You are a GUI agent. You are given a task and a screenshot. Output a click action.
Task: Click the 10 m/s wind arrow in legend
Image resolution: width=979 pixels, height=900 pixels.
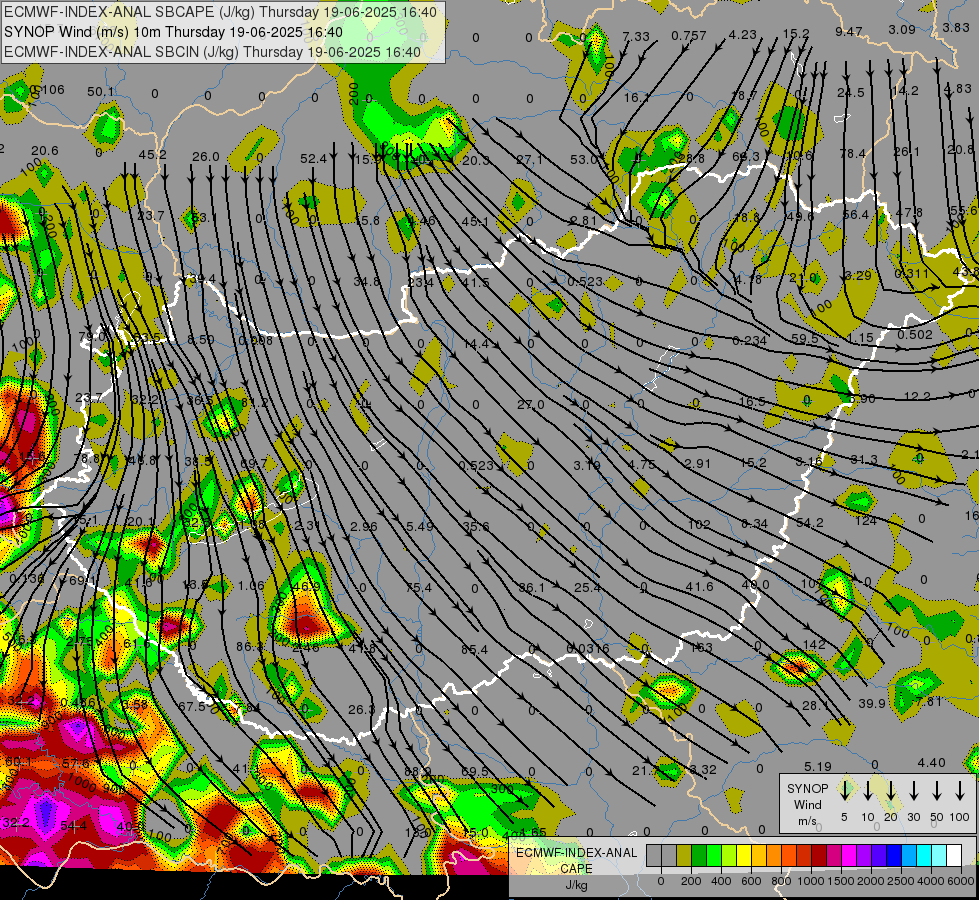(868, 790)
